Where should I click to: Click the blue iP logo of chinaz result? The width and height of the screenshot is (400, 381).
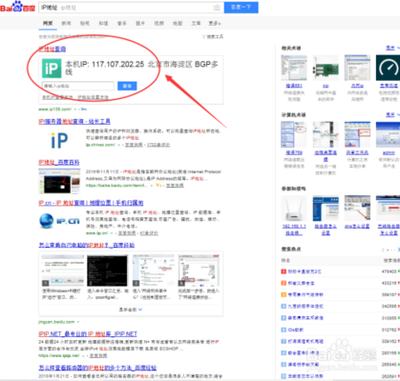(x=60, y=140)
